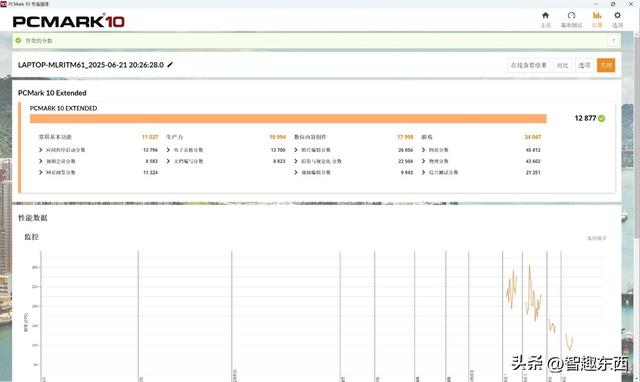The image size is (640, 382).
Task: Click the PCMark 10 logo
Action: [69, 21]
